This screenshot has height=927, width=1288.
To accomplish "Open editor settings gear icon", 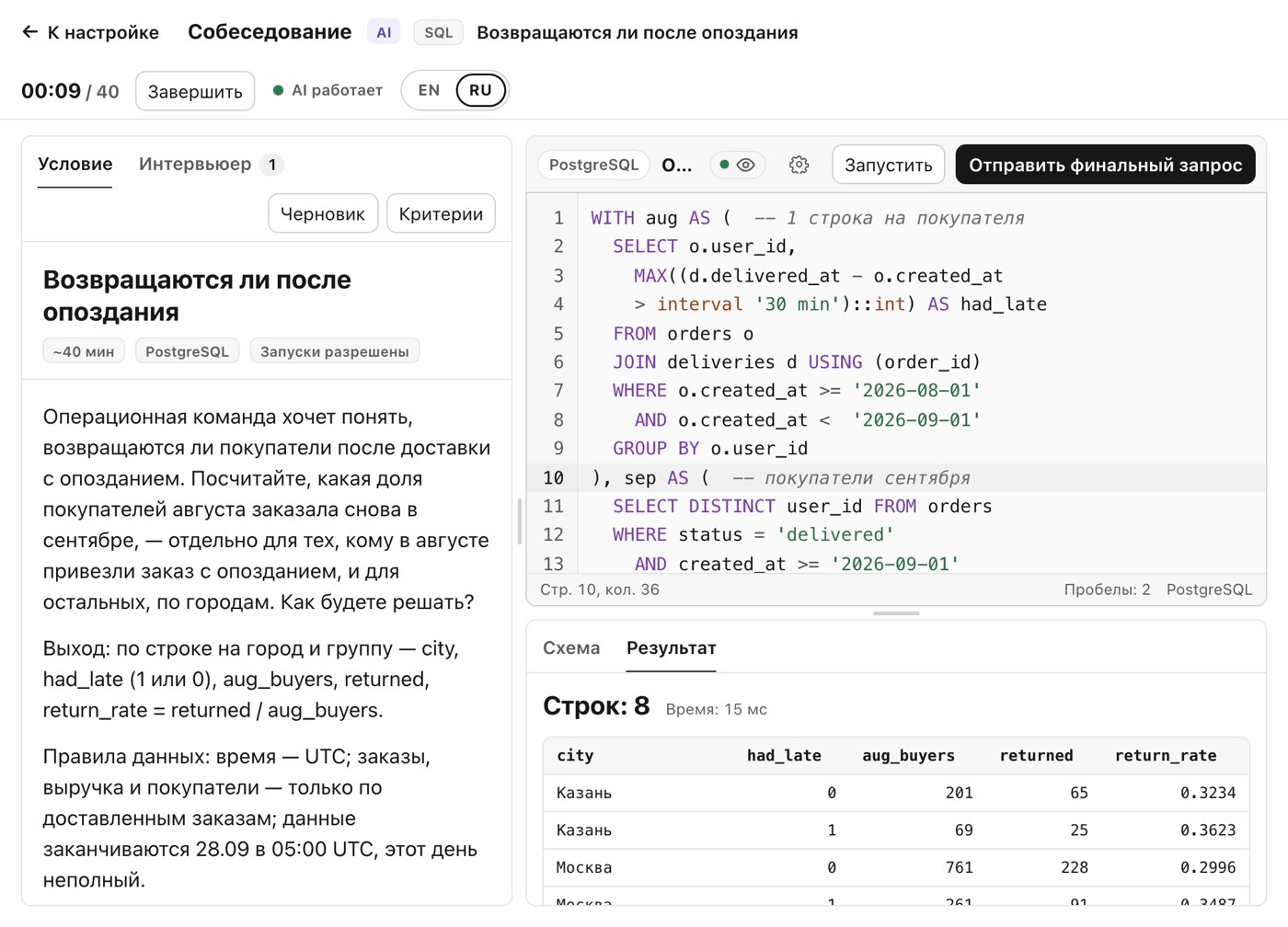I will tap(799, 165).
